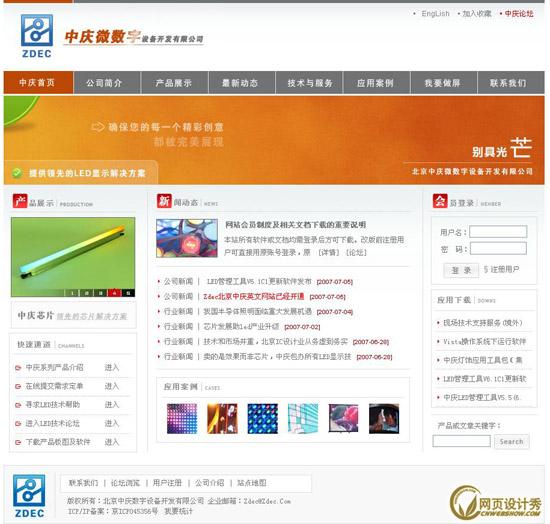Viewport: 550px width, 524px height.
Task: Open the orange case thumbnail
Action: pyautogui.click(x=222, y=418)
